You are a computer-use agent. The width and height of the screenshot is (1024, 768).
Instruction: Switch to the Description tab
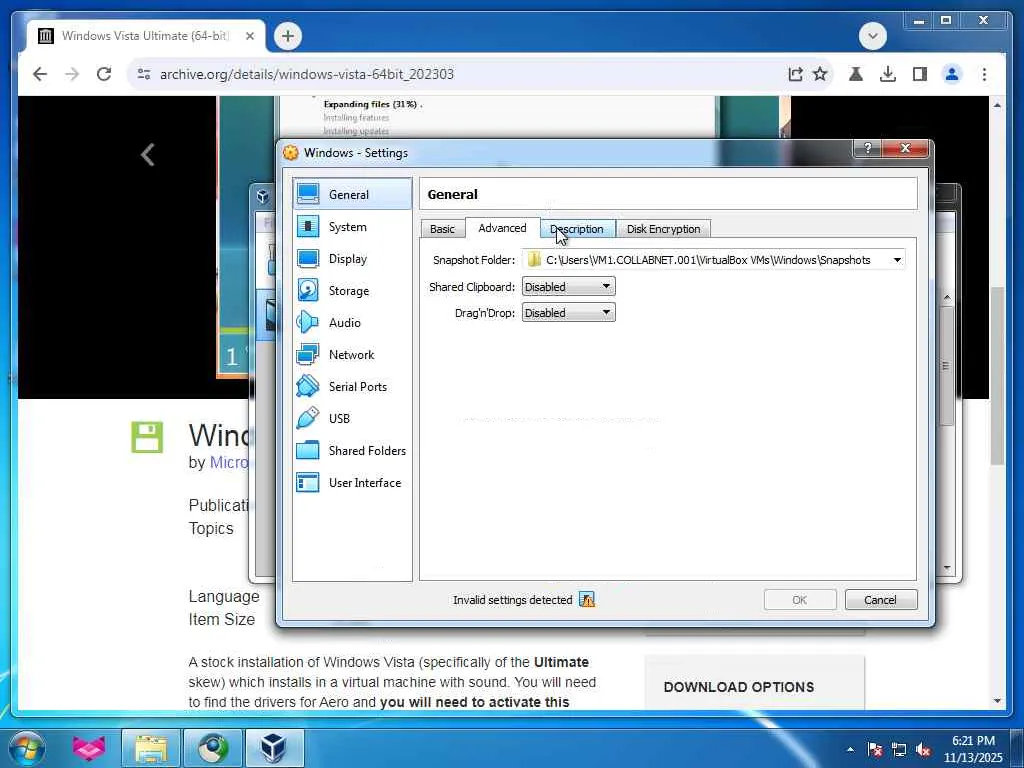pos(577,229)
